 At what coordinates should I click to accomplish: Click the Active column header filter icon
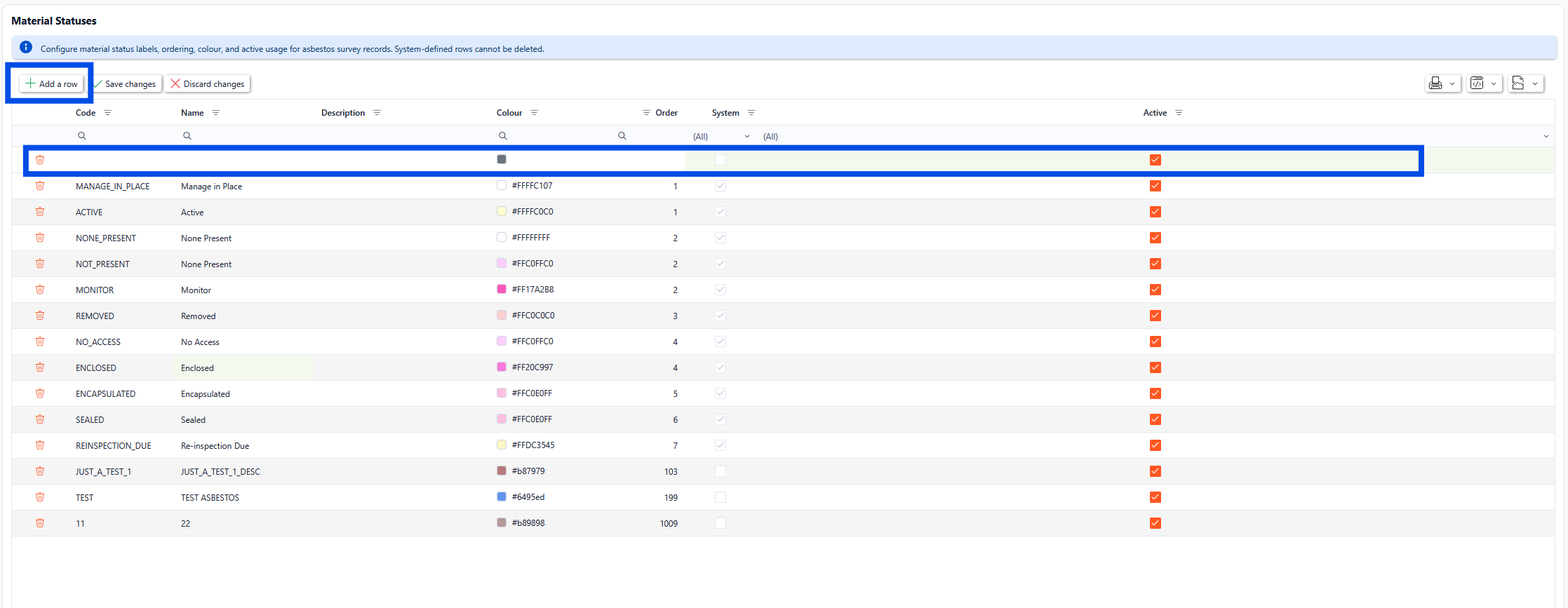pyautogui.click(x=1179, y=113)
